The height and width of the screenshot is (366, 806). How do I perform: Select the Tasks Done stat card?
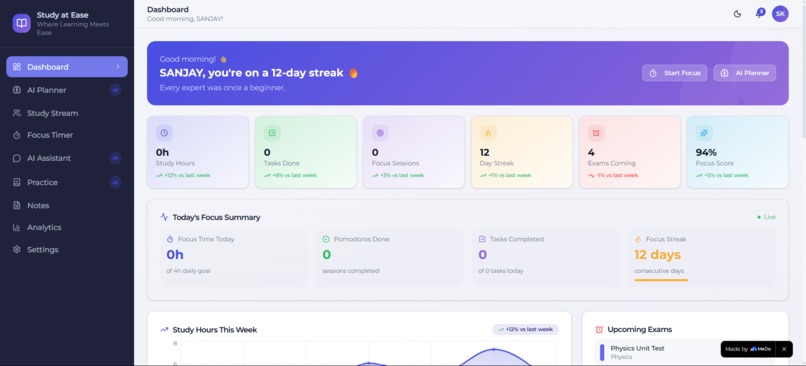point(306,152)
